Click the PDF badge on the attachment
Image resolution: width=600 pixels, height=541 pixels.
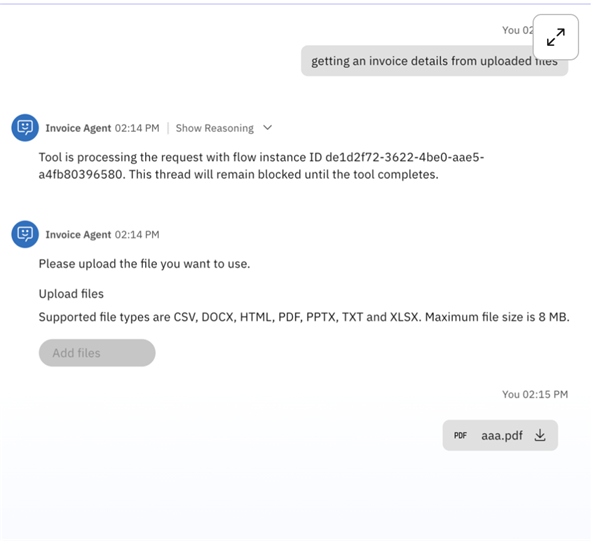click(460, 436)
